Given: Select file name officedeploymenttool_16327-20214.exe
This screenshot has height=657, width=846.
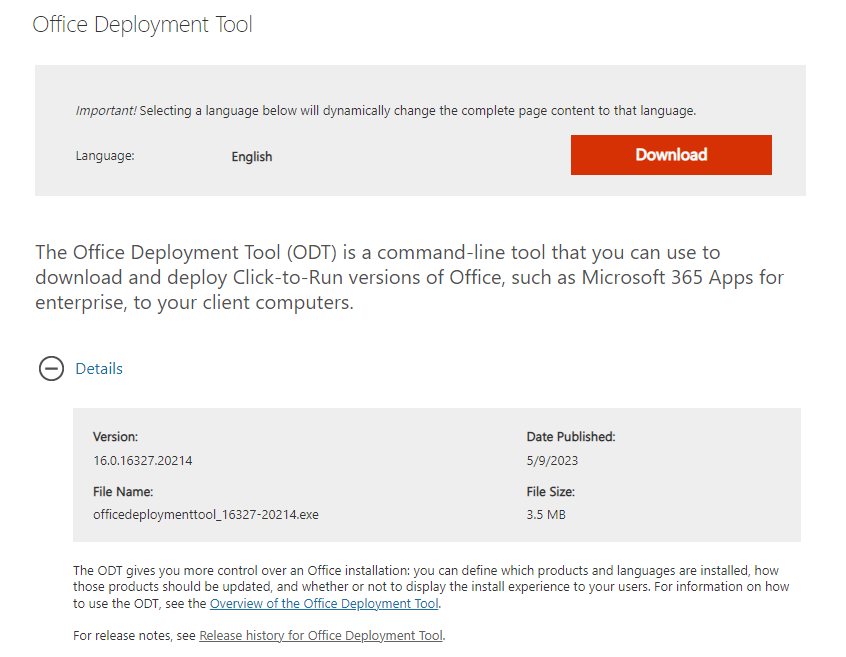Looking at the screenshot, I should tap(206, 514).
